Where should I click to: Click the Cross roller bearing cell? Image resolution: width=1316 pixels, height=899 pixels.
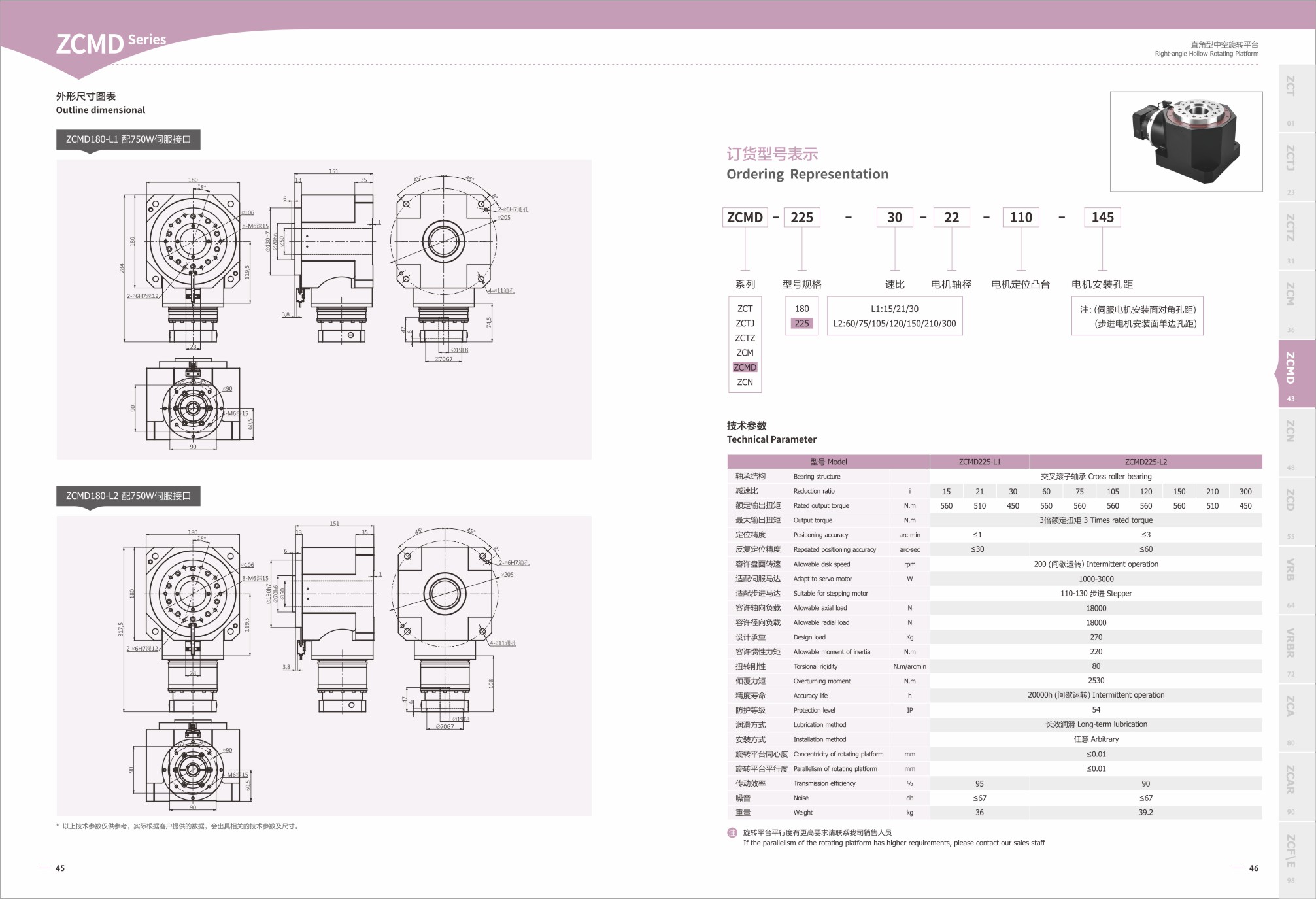[x=1096, y=477]
